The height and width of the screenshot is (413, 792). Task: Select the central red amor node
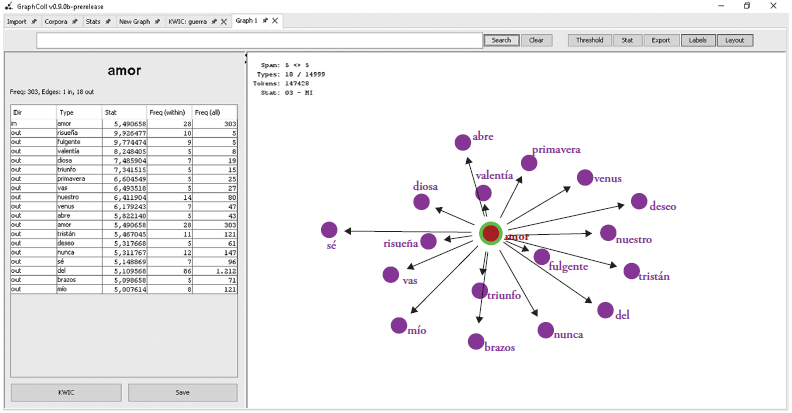(490, 234)
